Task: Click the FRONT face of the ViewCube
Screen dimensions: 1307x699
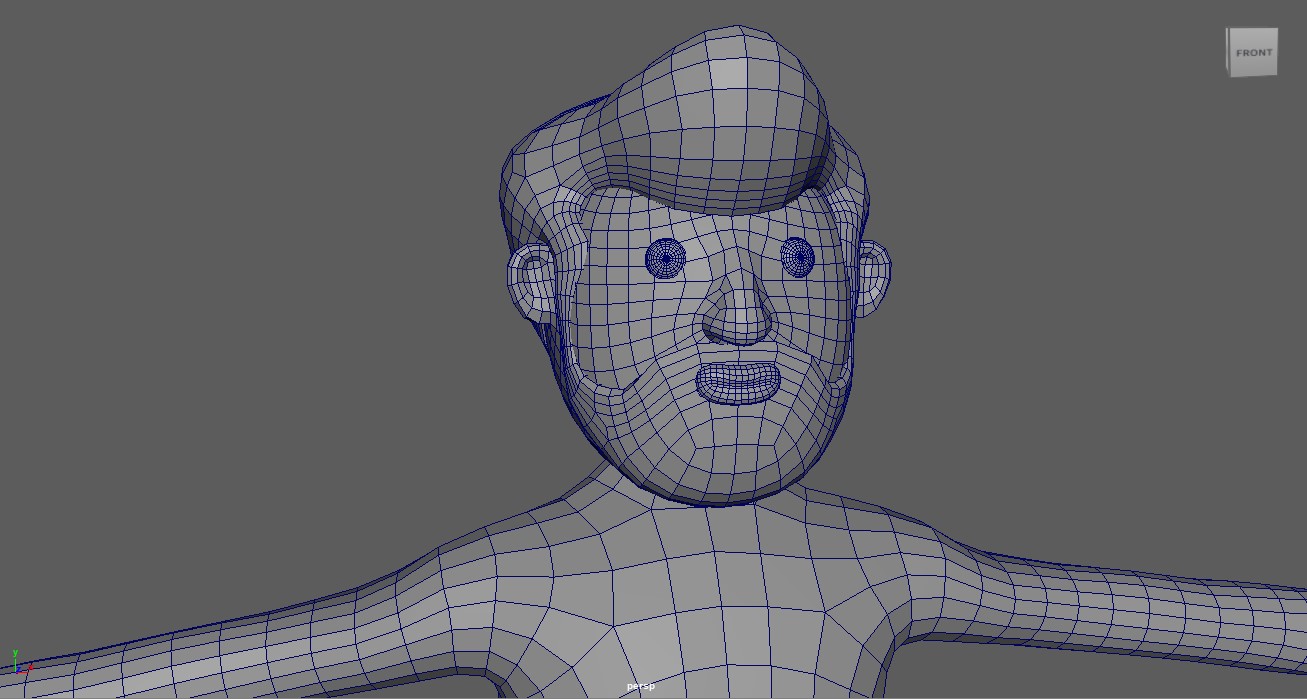Action: tap(1253, 53)
